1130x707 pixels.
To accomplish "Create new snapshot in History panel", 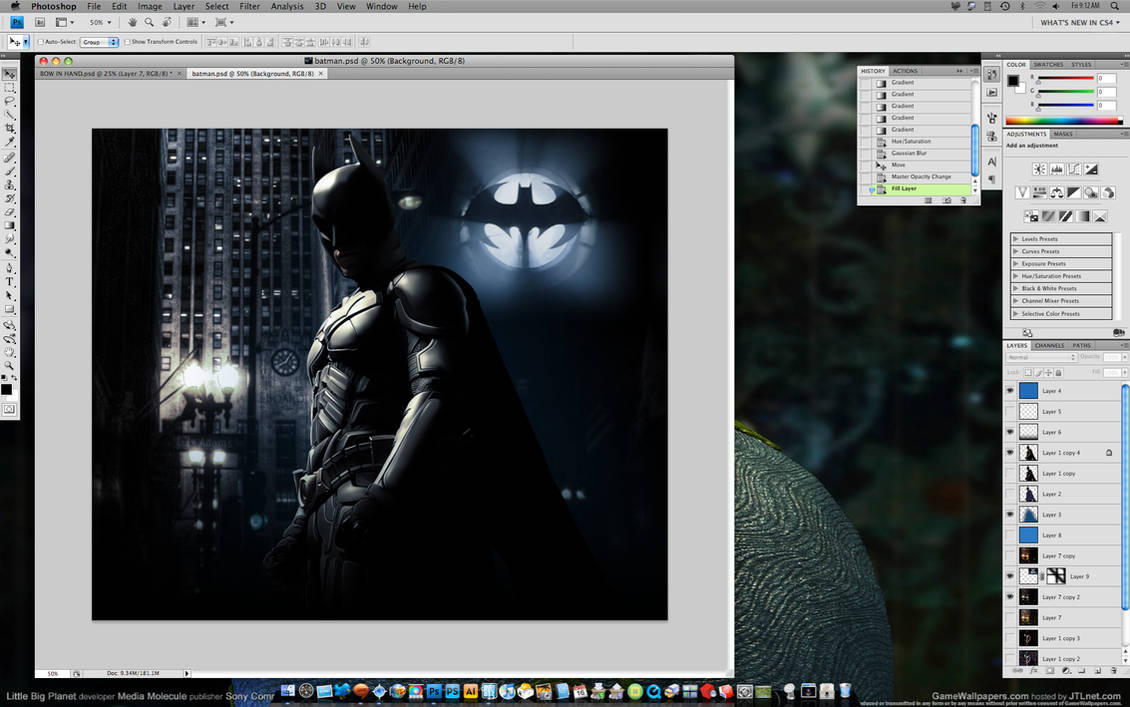I will click(947, 200).
